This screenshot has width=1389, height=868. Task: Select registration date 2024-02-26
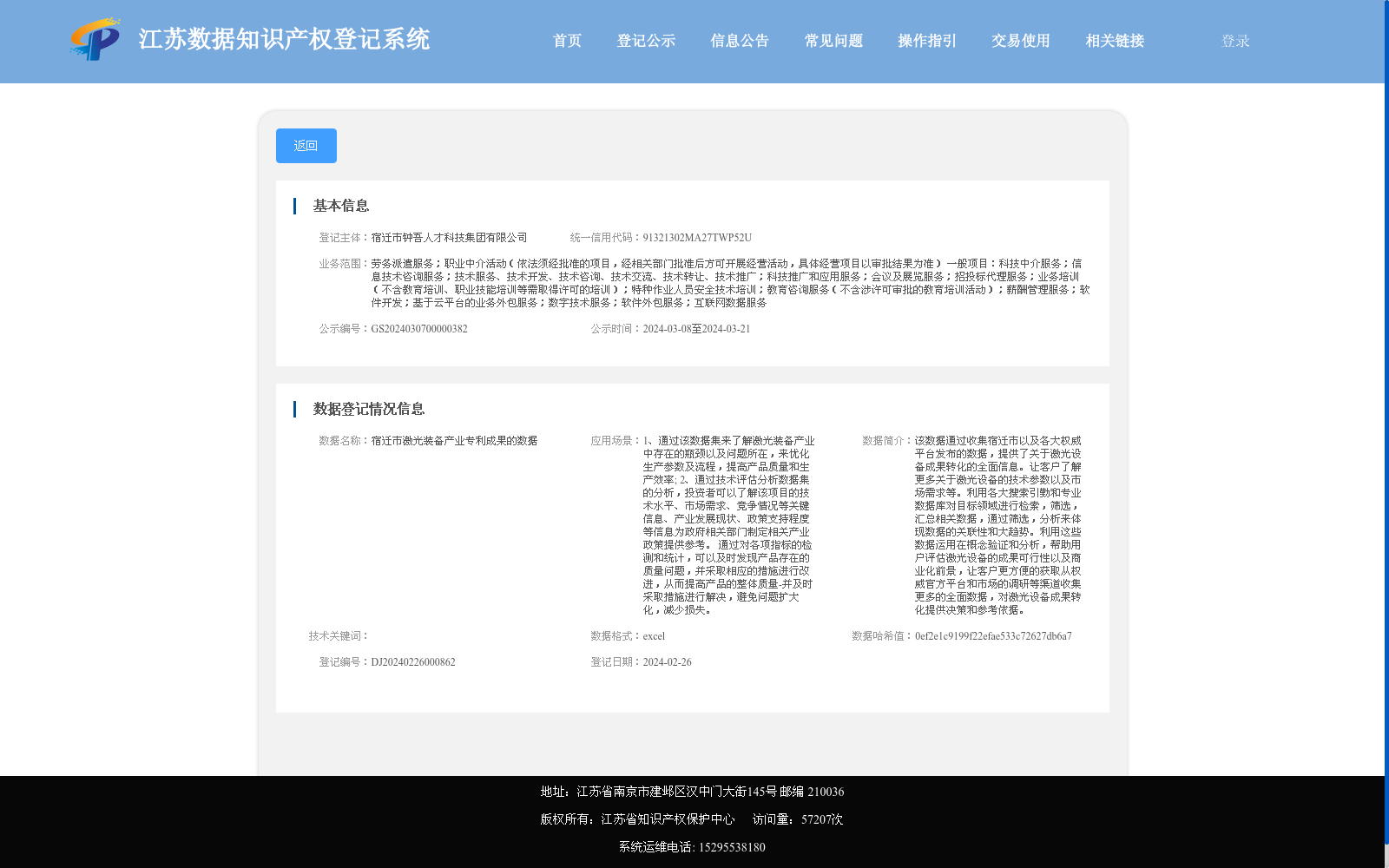667,662
